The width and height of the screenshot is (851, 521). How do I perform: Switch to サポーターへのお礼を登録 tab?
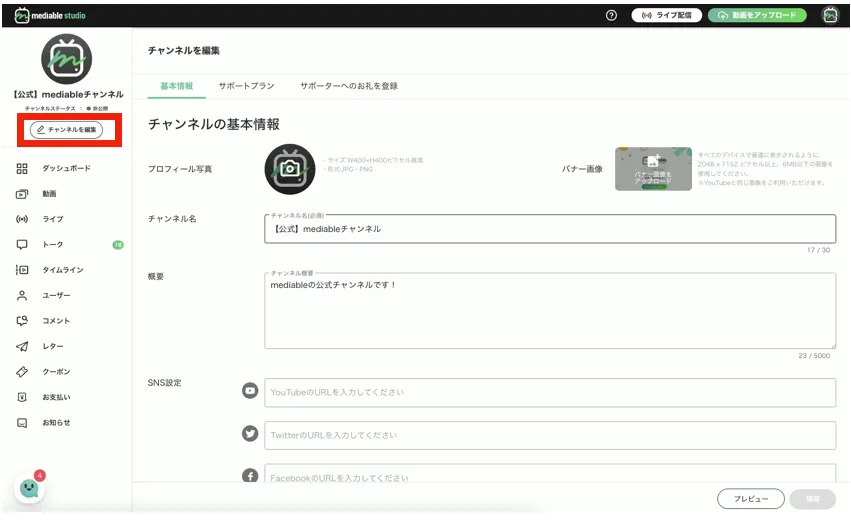pos(349,86)
